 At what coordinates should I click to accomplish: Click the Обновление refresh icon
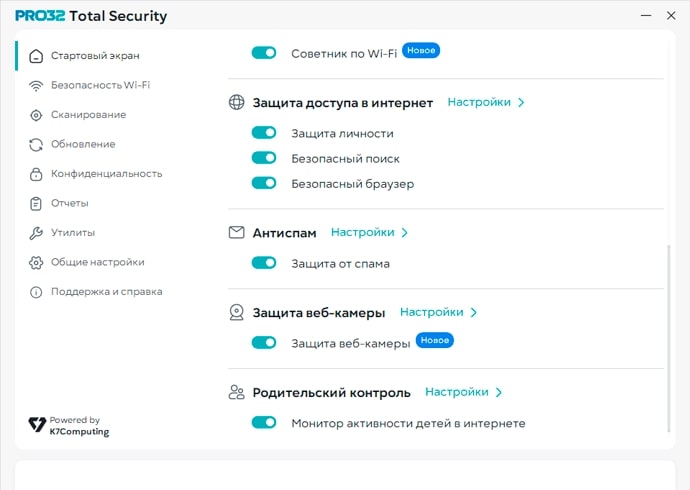(37, 144)
